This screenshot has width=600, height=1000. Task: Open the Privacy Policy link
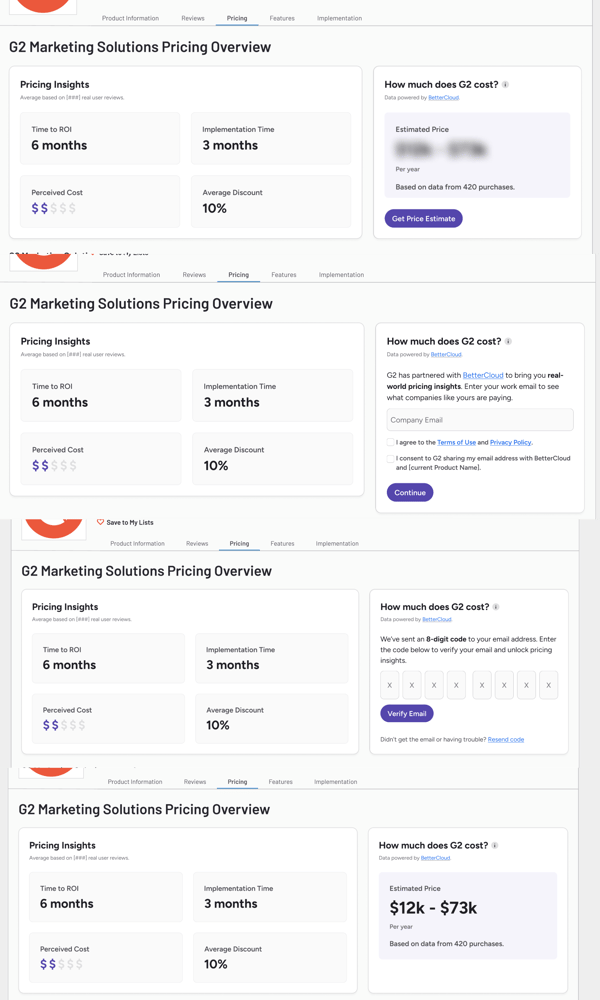pos(510,442)
